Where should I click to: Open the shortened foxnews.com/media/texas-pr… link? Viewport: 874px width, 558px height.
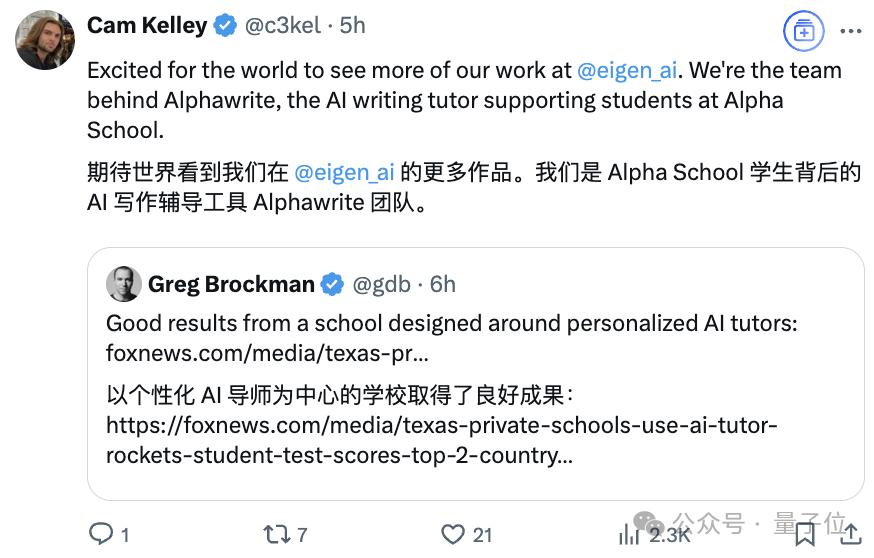point(268,353)
